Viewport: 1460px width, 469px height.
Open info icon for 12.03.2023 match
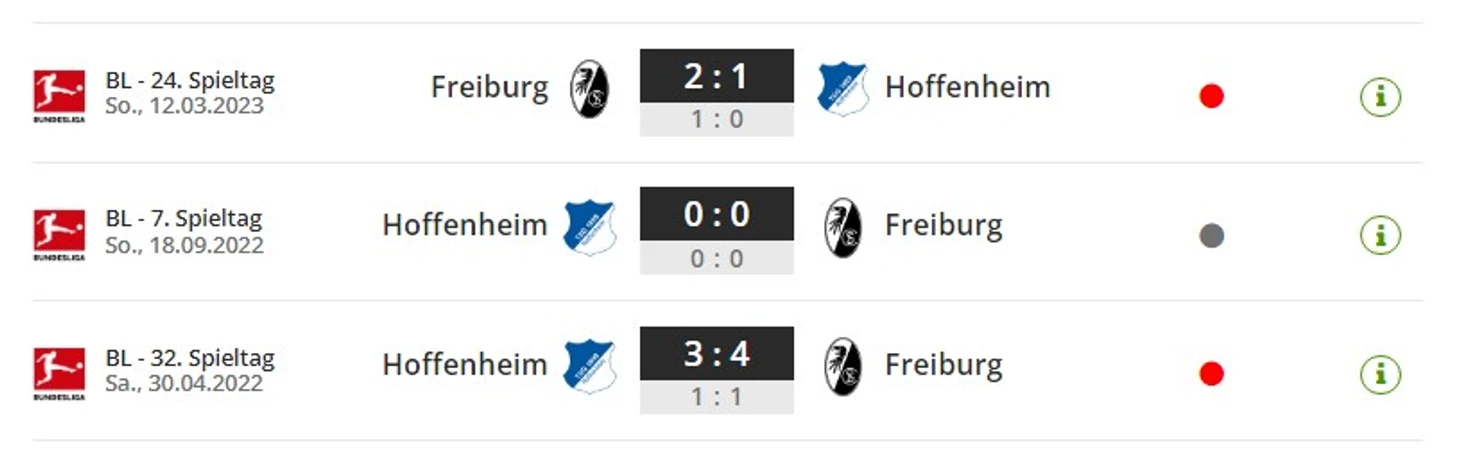(x=1380, y=97)
